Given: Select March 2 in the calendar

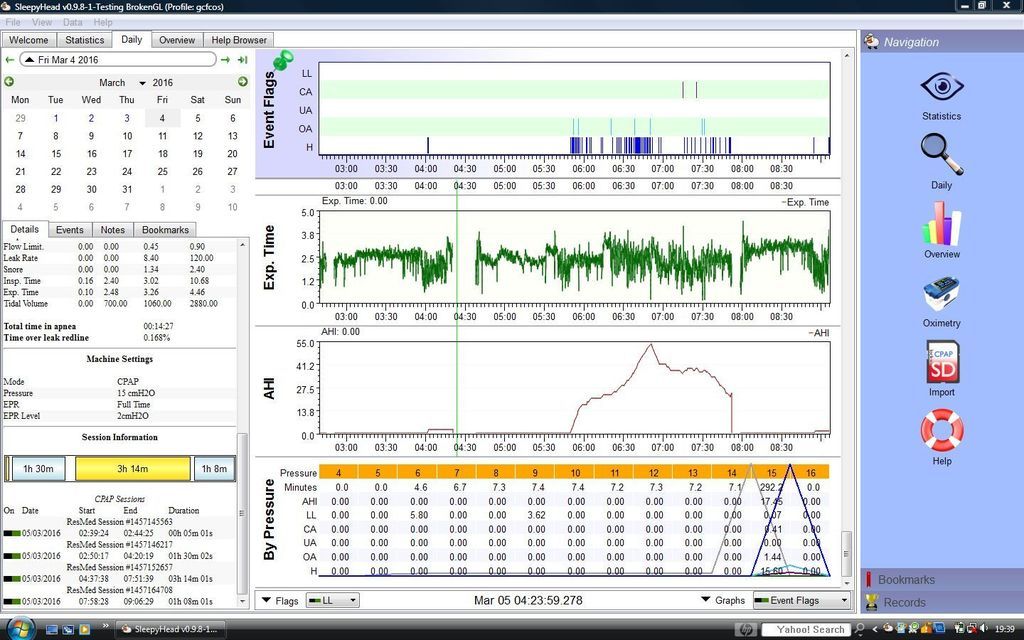Looking at the screenshot, I should coord(91,118).
